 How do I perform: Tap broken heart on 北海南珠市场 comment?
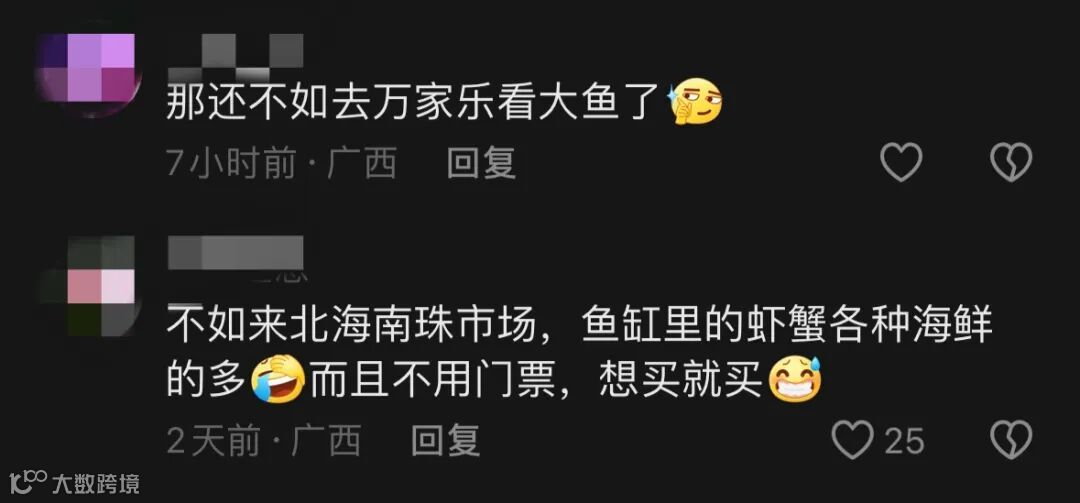(1011, 440)
